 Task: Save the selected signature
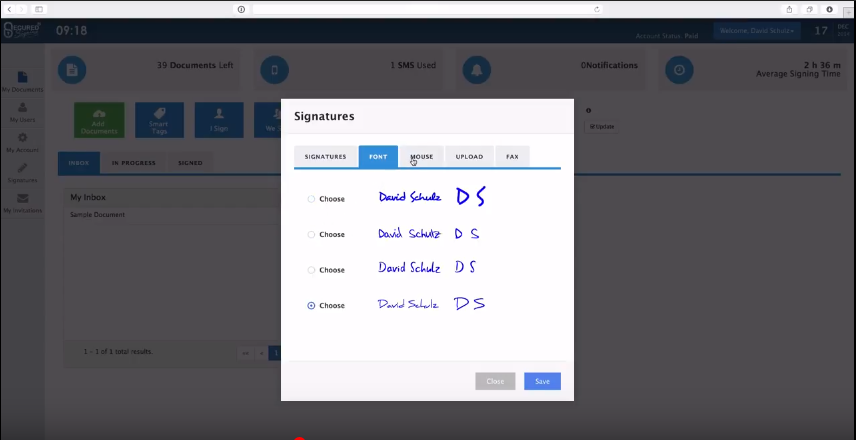(542, 381)
